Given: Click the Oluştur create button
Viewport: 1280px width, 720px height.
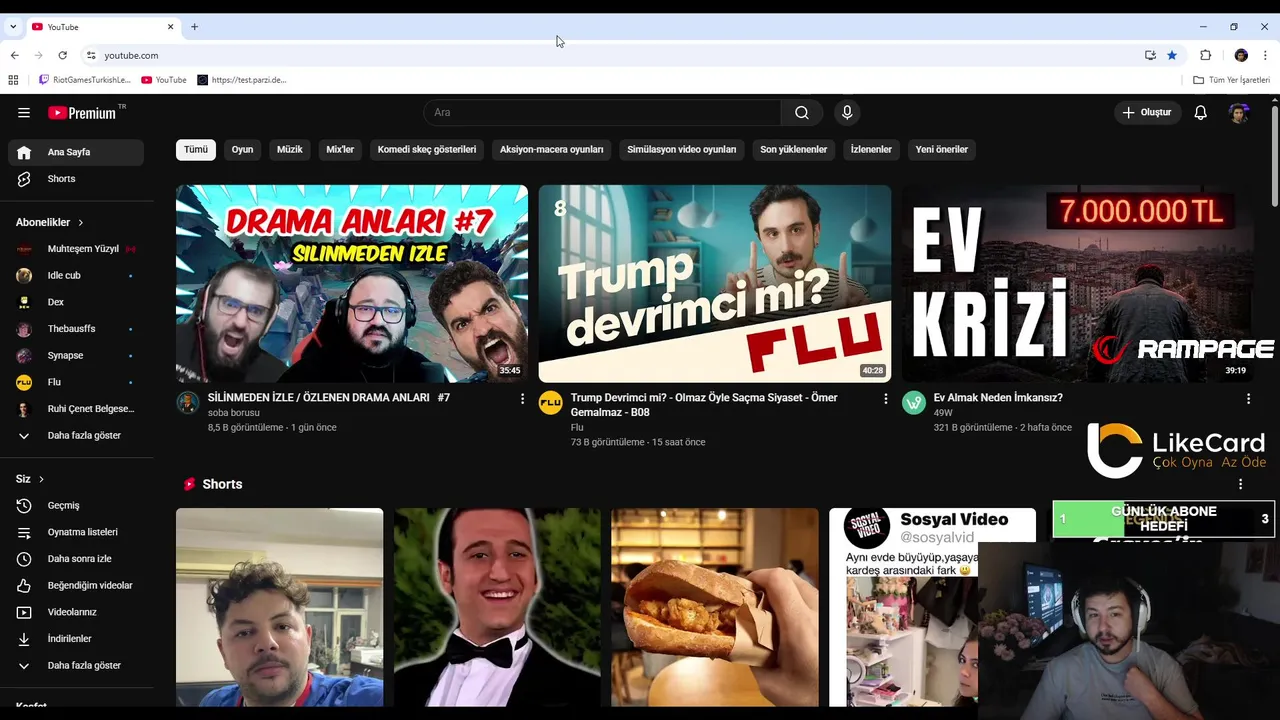Looking at the screenshot, I should point(1147,113).
